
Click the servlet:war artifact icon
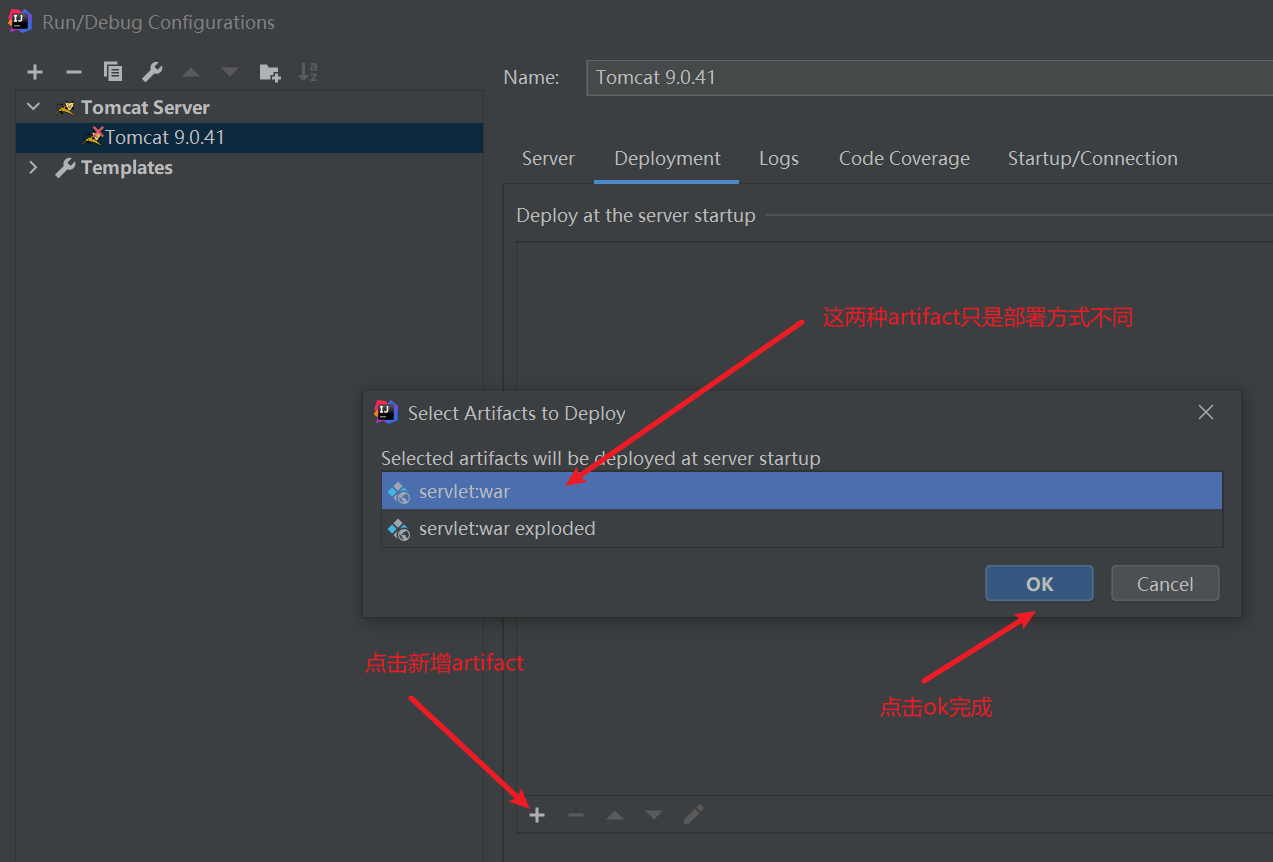click(x=399, y=492)
